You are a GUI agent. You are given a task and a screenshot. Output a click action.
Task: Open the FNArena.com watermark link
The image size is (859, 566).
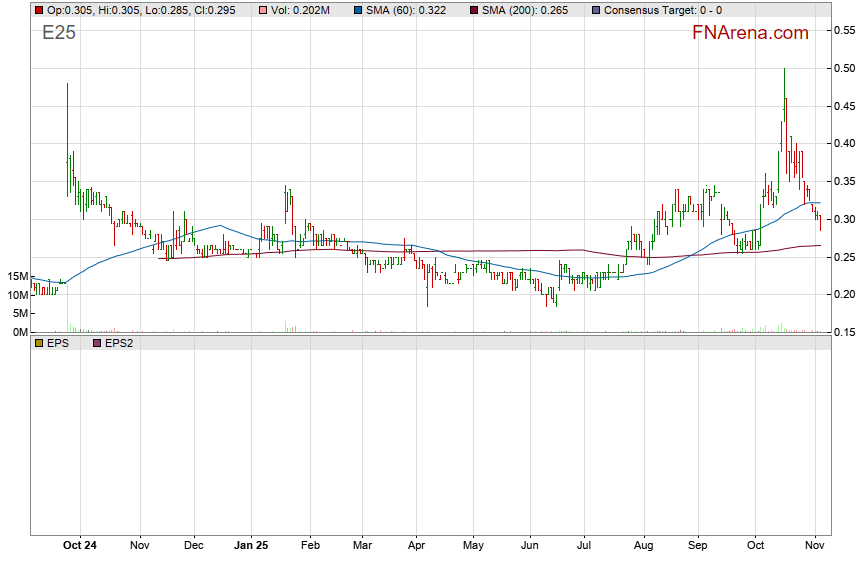point(750,33)
